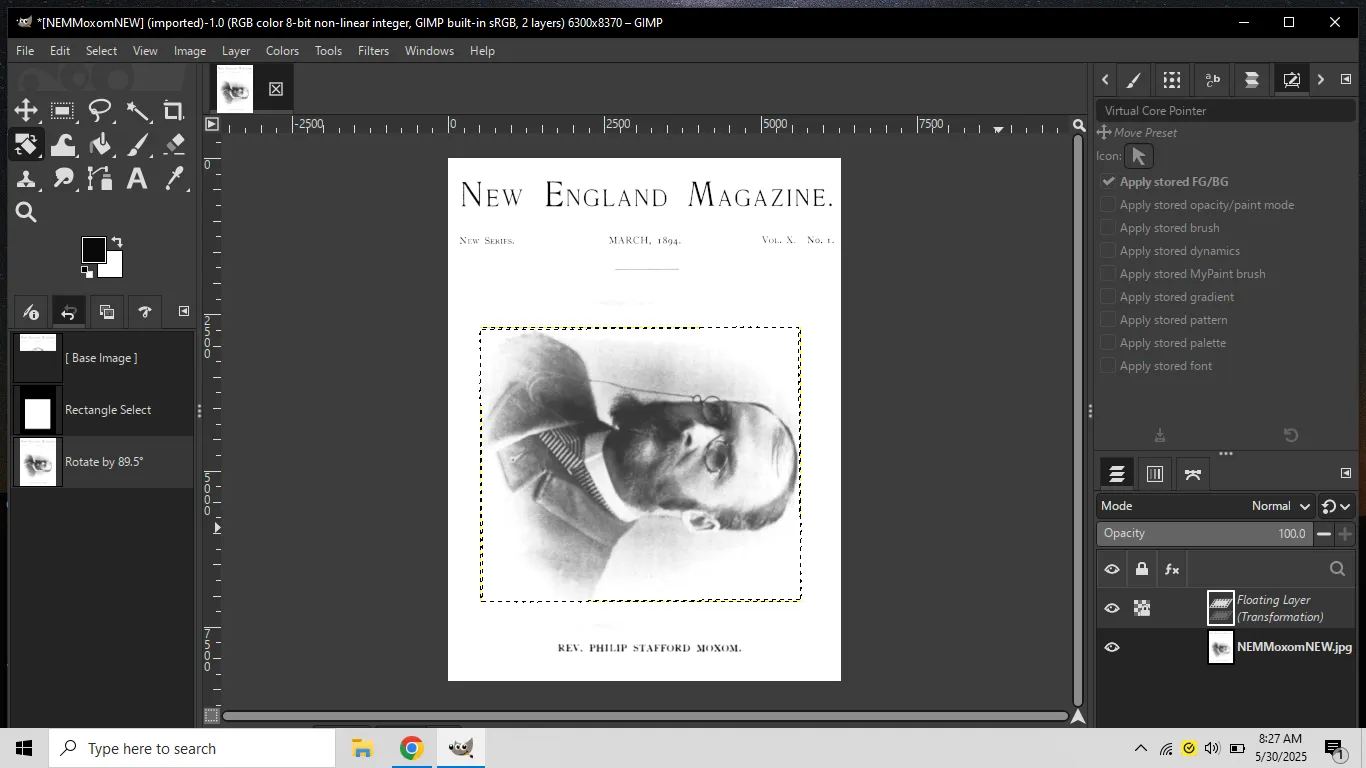Select the Rotate by 89.5 history step
Screen dimensions: 1366x768
tap(103, 461)
